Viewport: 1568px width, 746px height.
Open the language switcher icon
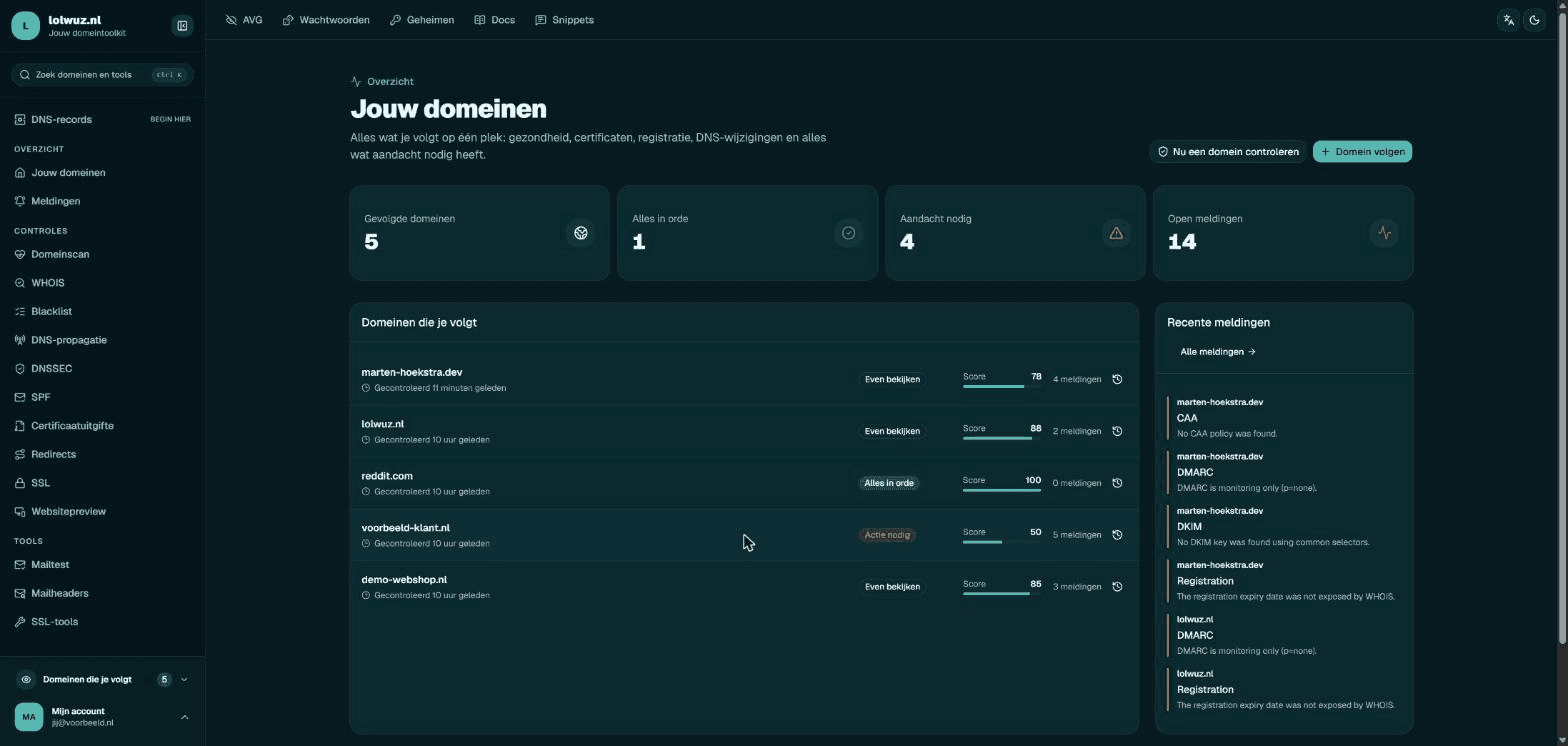tap(1509, 20)
